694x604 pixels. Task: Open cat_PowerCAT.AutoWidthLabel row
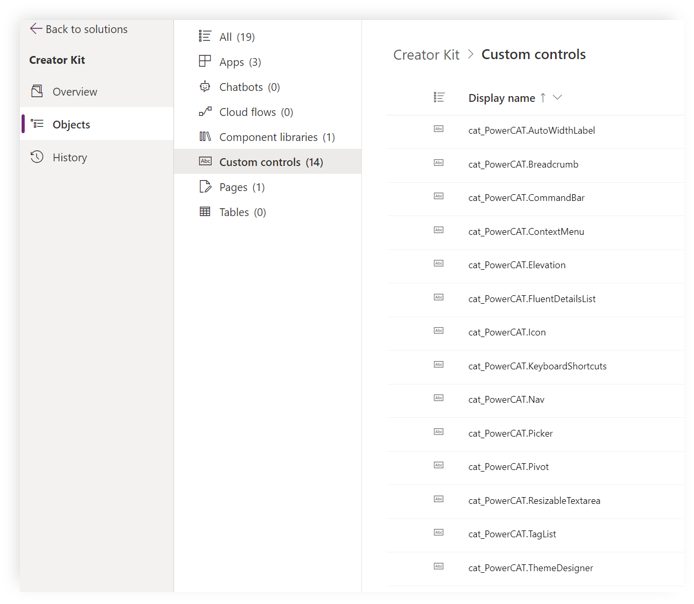coord(536,131)
